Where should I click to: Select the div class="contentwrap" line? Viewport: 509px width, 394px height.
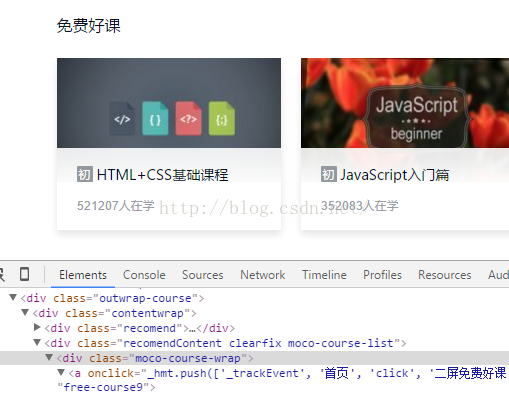click(x=114, y=313)
